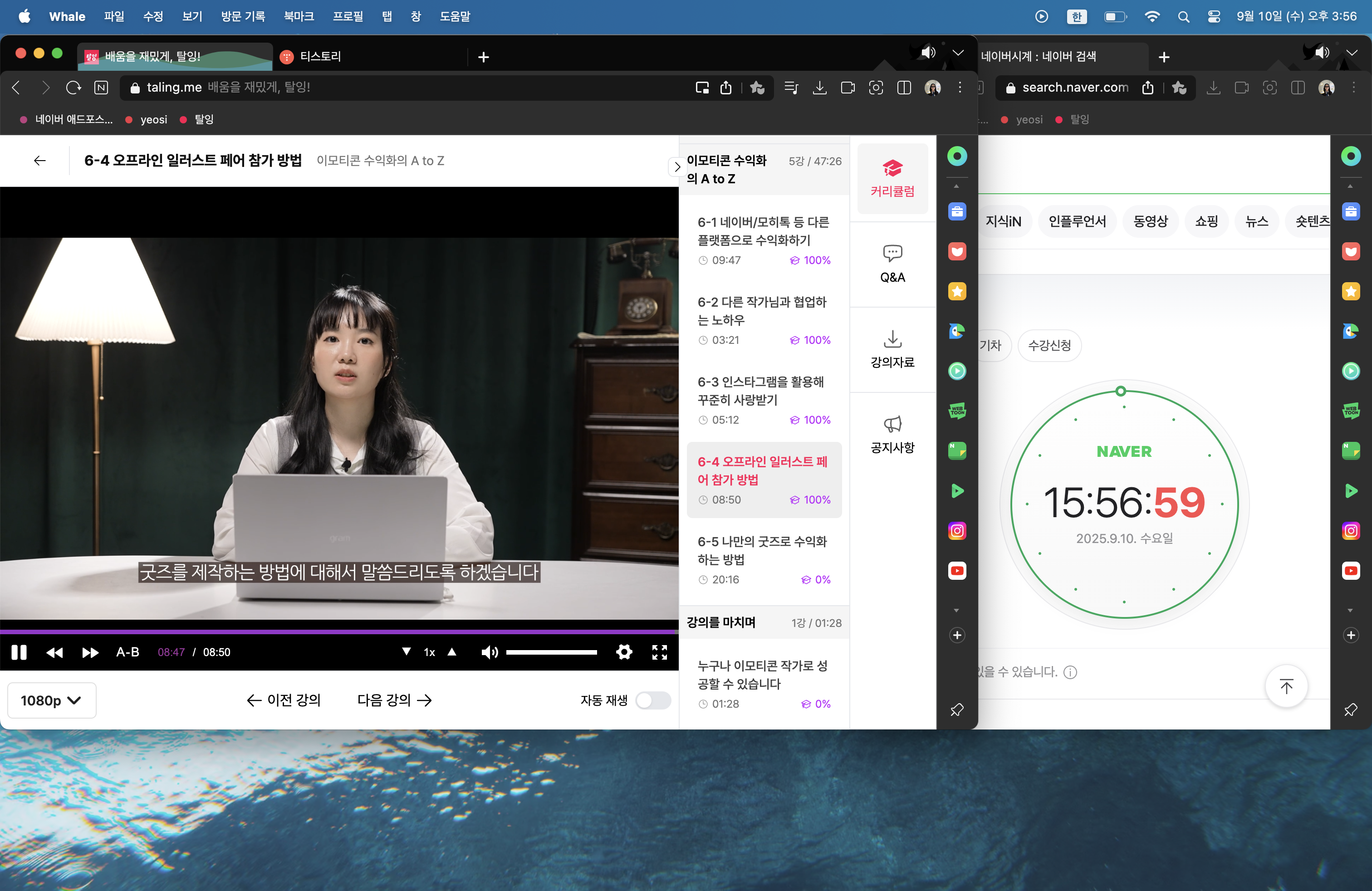This screenshot has height=891, width=1372.
Task: Open the 북마크 menu in menu bar
Action: 299,16
